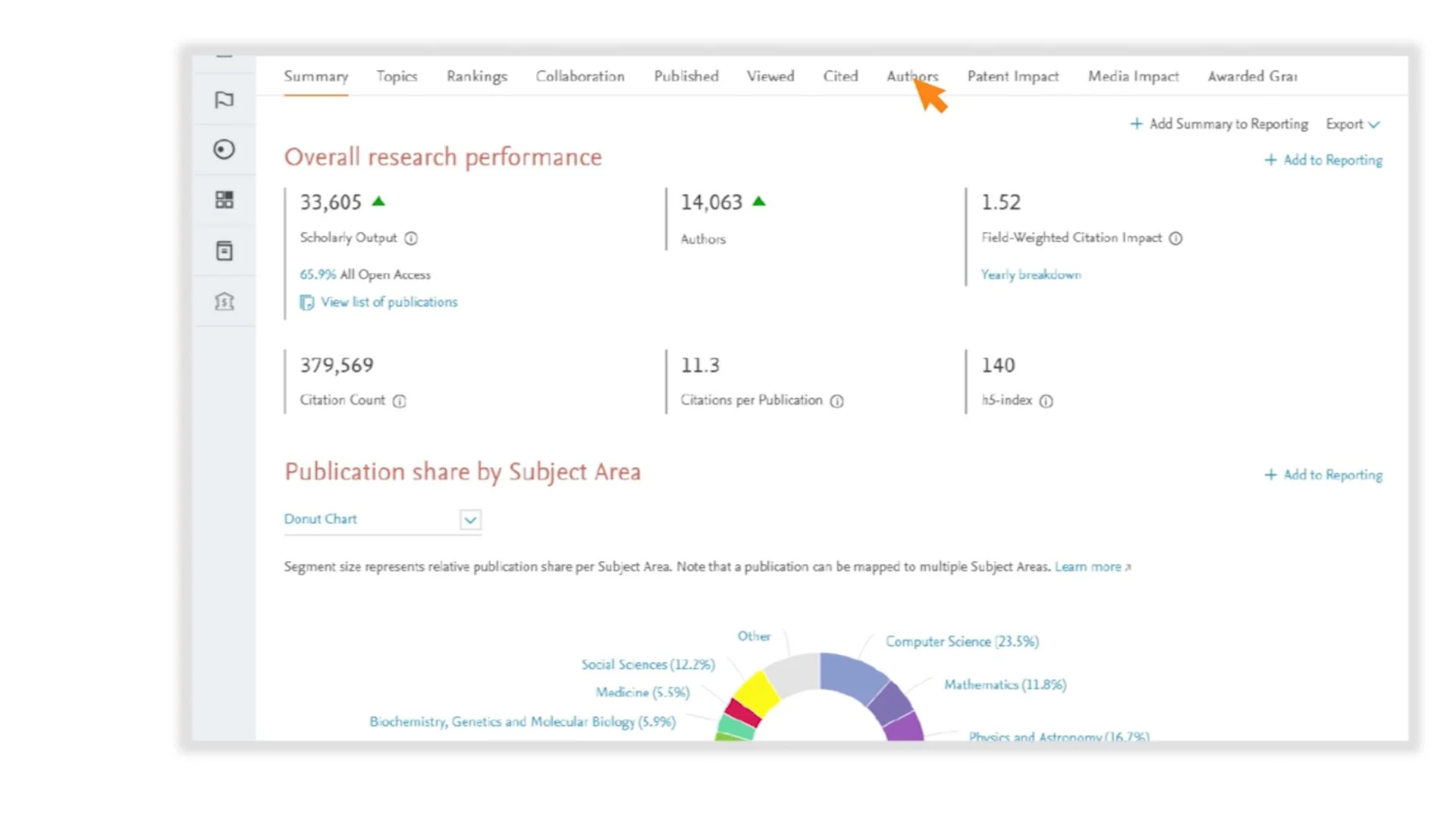Click info icon next to Citation Count

pos(400,401)
